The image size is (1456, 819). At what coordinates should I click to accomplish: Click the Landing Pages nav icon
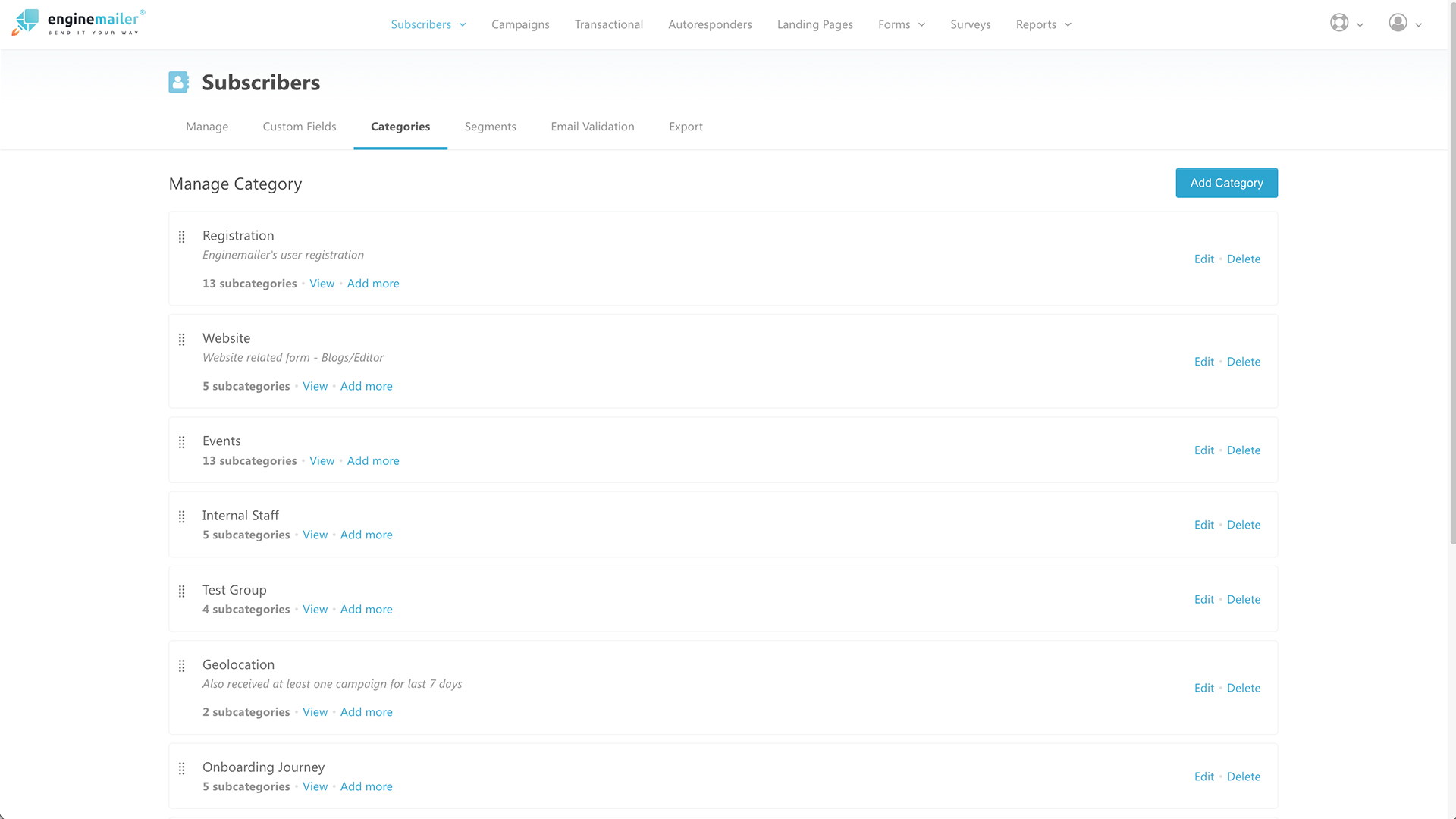815,24
